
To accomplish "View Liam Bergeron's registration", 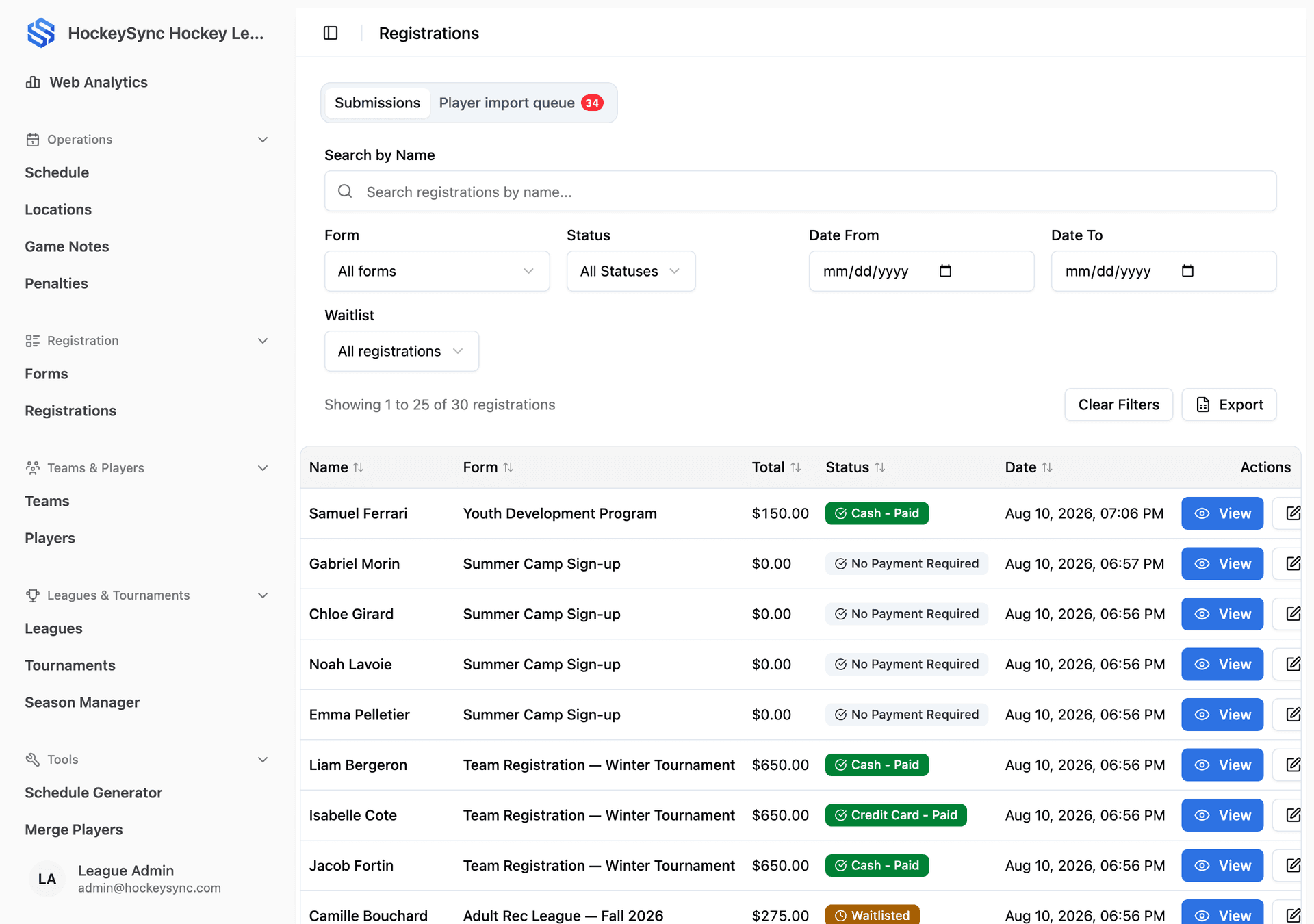I will 1222,765.
